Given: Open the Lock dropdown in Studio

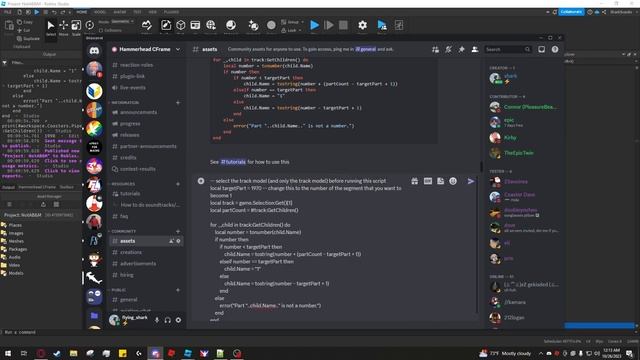Looking at the screenshot, I should tap(291, 30).
